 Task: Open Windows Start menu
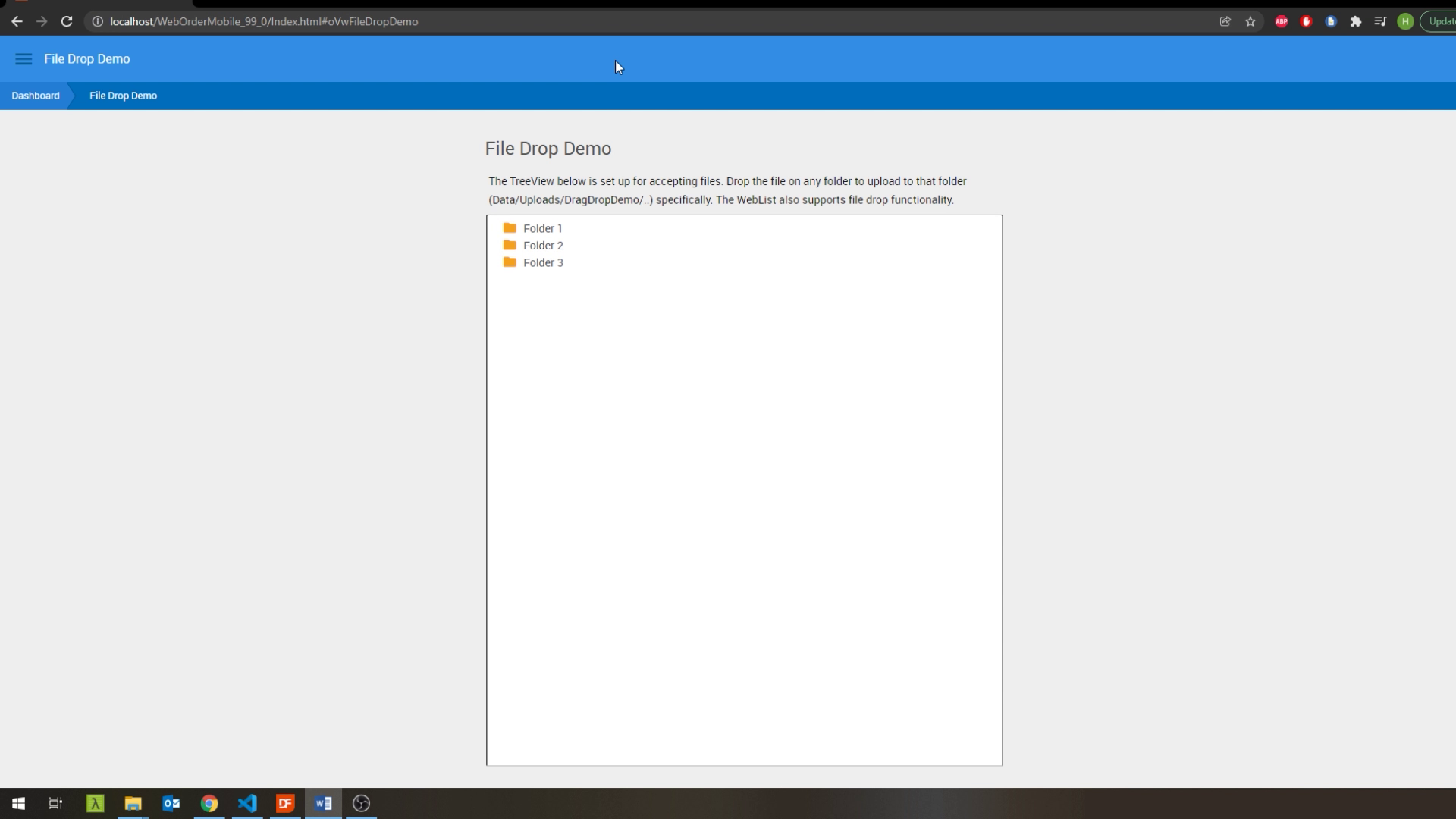pyautogui.click(x=18, y=803)
